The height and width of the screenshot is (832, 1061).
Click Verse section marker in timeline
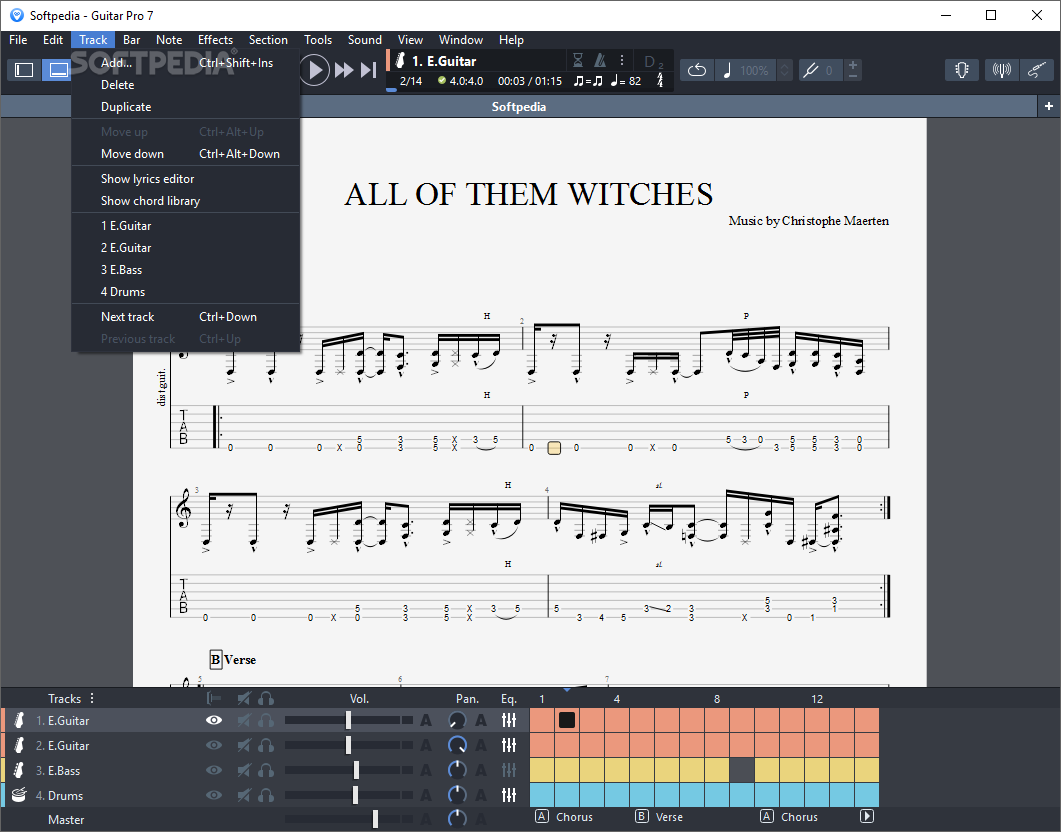click(x=660, y=816)
